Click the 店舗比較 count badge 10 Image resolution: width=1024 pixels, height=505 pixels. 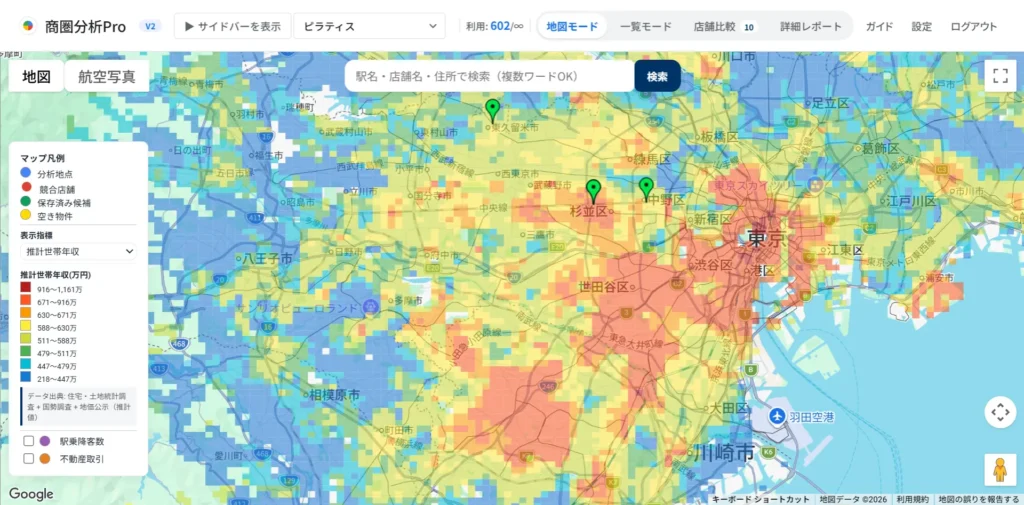[749, 27]
